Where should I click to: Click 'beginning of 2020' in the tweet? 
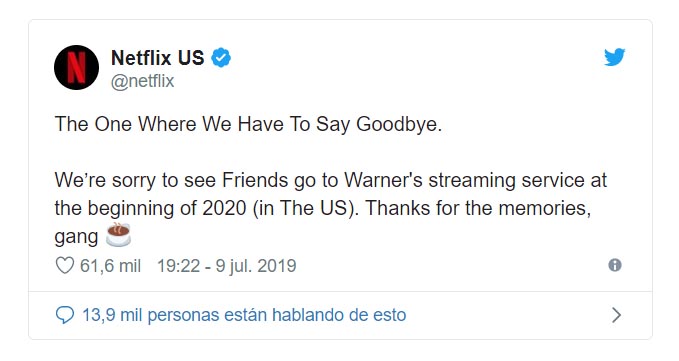point(167,209)
